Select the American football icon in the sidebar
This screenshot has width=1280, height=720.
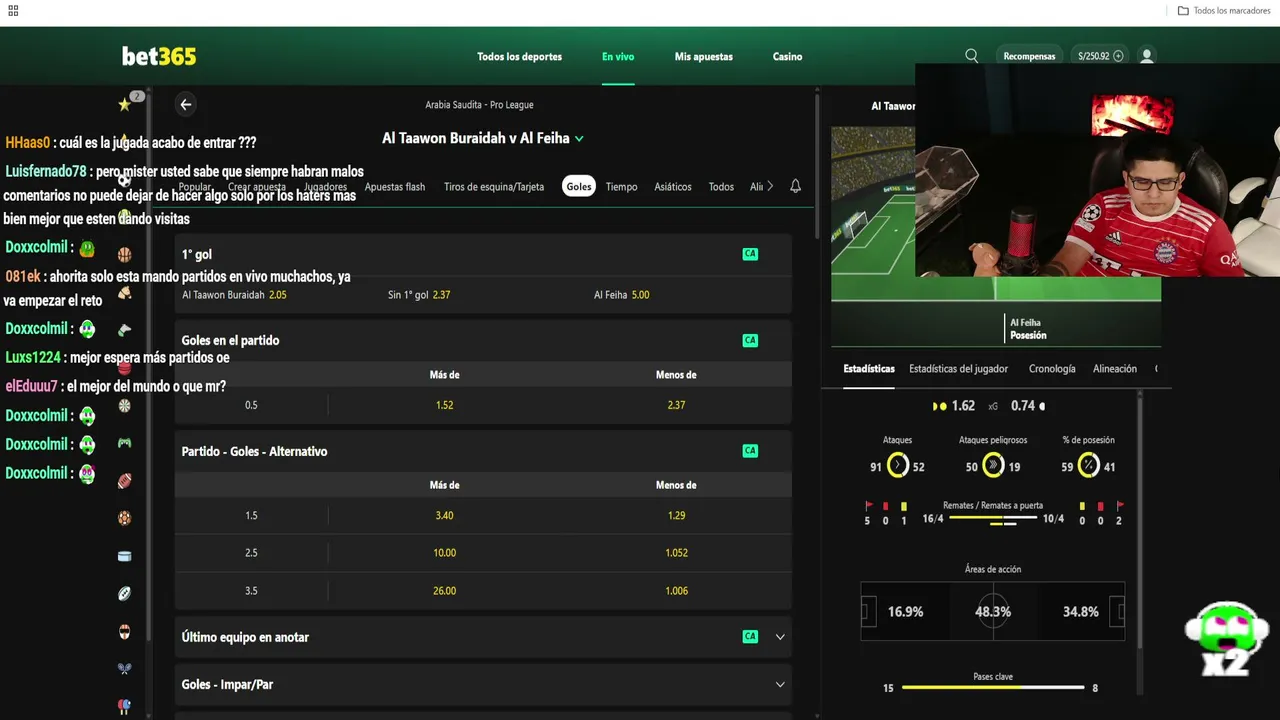click(x=124, y=481)
